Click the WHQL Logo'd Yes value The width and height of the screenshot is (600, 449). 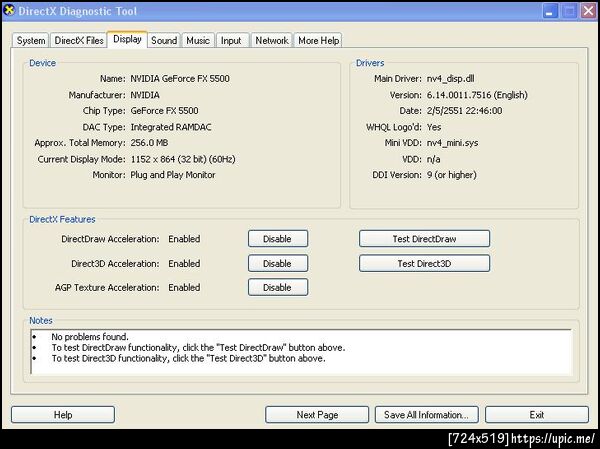pos(434,127)
